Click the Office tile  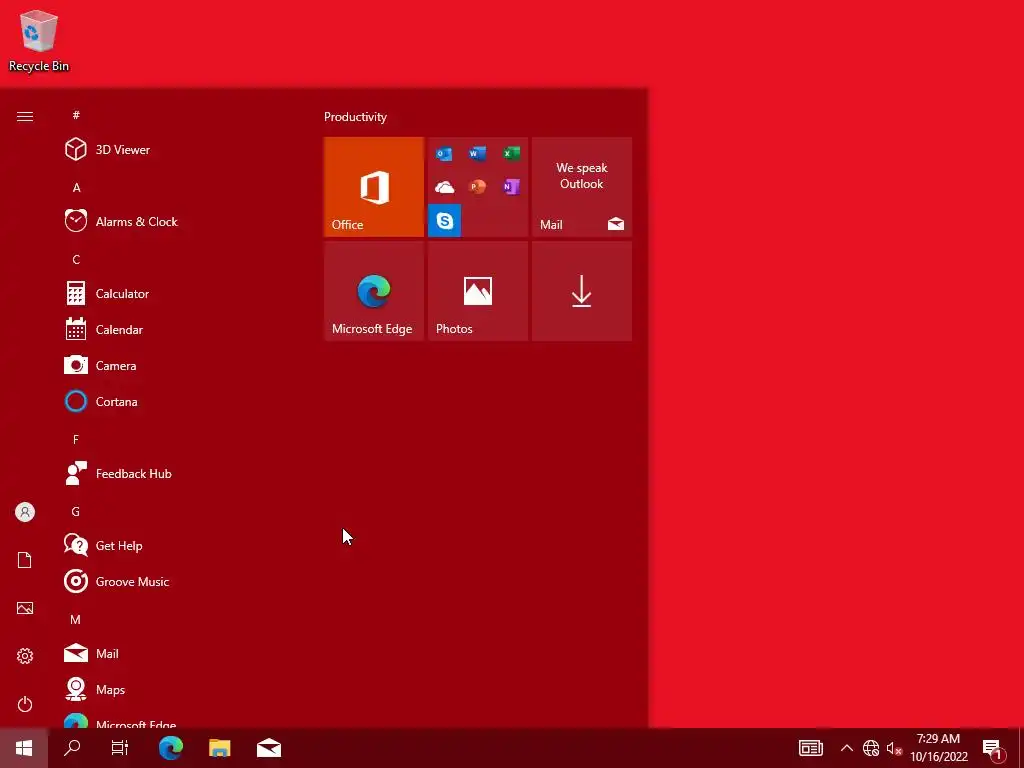pos(374,187)
